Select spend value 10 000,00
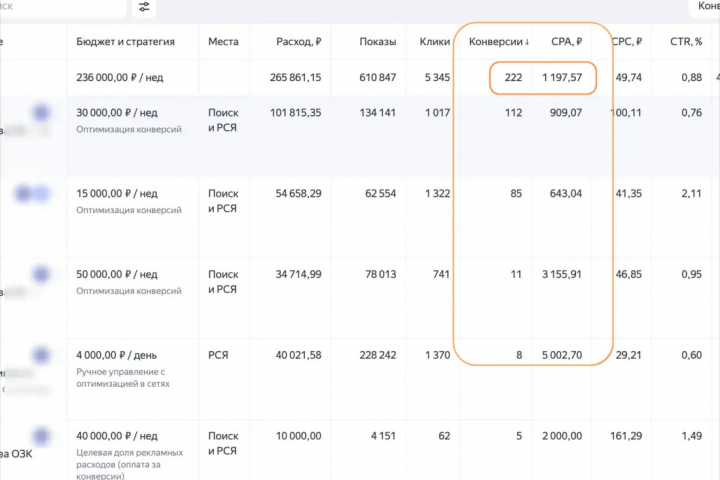Image resolution: width=720 pixels, height=480 pixels. (x=298, y=436)
